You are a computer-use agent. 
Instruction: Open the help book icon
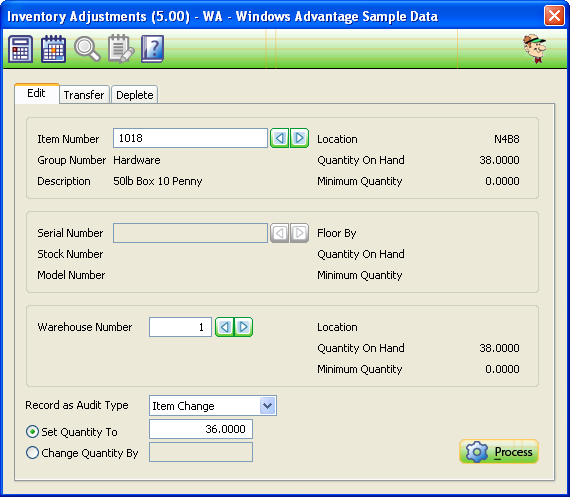tap(153, 49)
